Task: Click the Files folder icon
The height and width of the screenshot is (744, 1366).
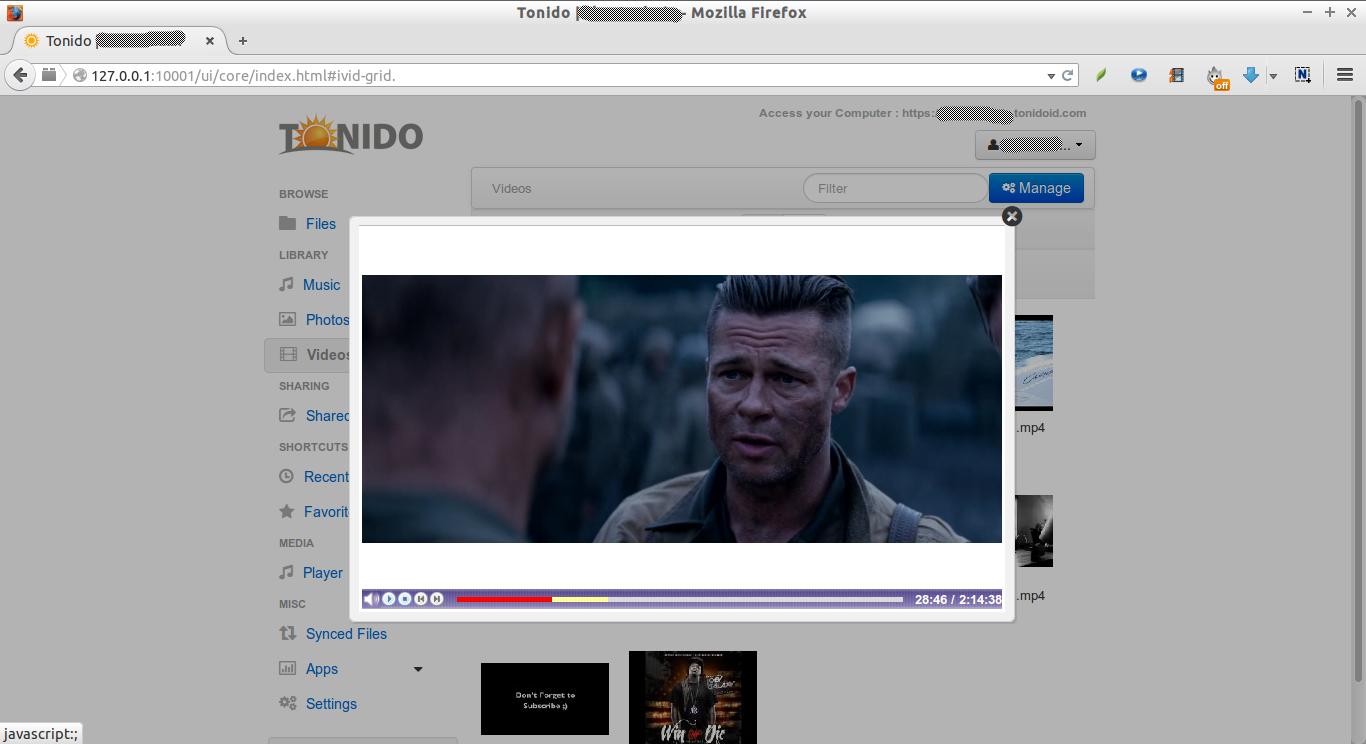Action: pyautogui.click(x=287, y=223)
